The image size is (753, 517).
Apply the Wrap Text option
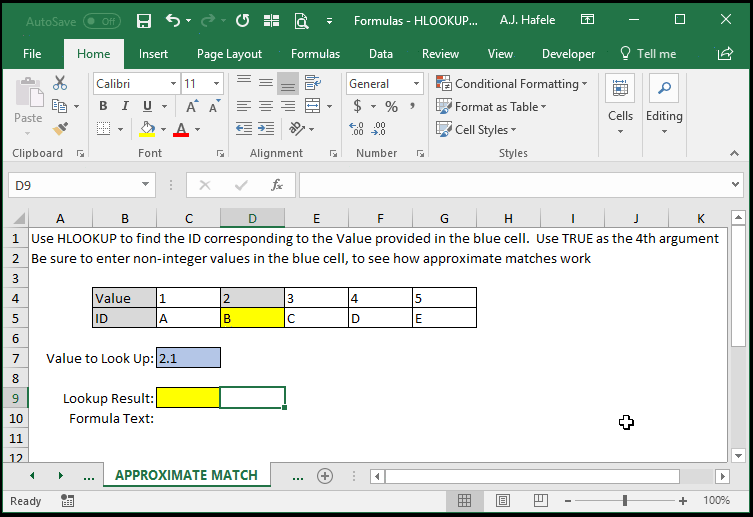(x=313, y=83)
